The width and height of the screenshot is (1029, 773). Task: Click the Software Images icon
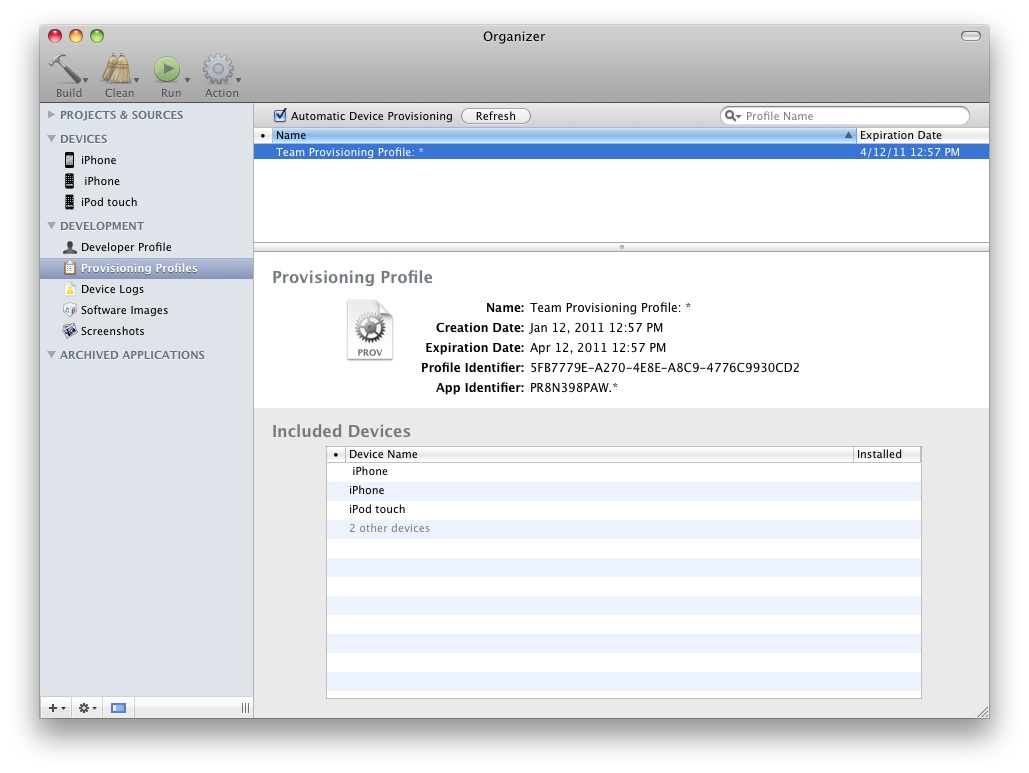click(x=70, y=310)
